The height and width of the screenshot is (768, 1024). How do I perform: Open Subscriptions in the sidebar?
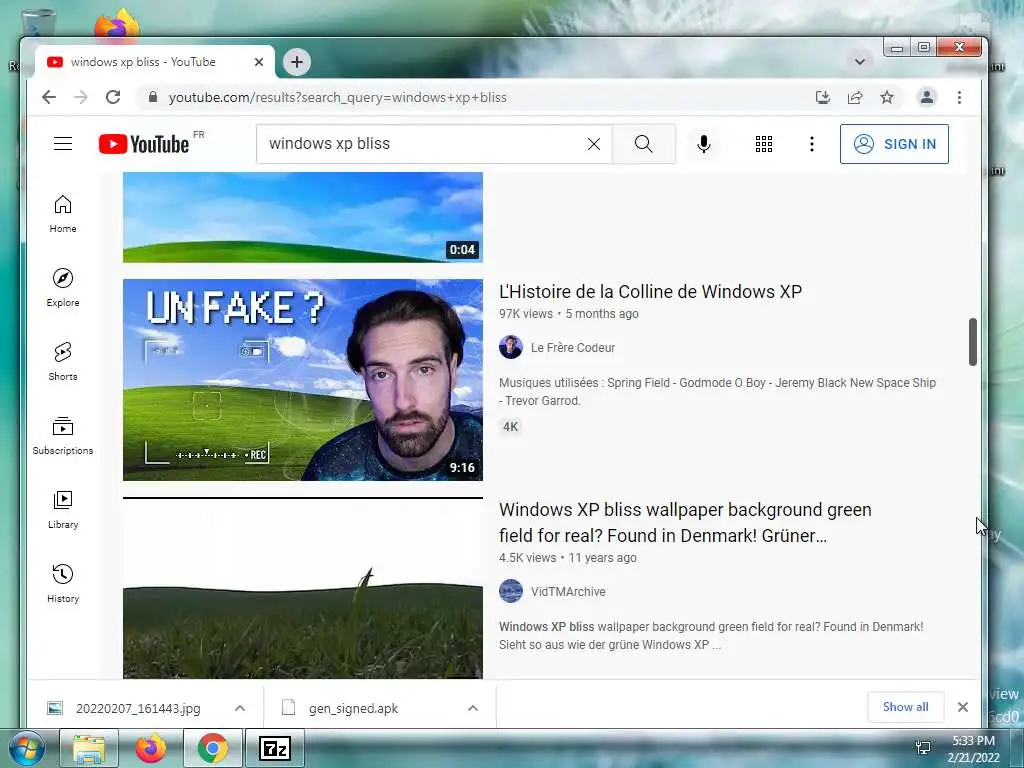63,436
